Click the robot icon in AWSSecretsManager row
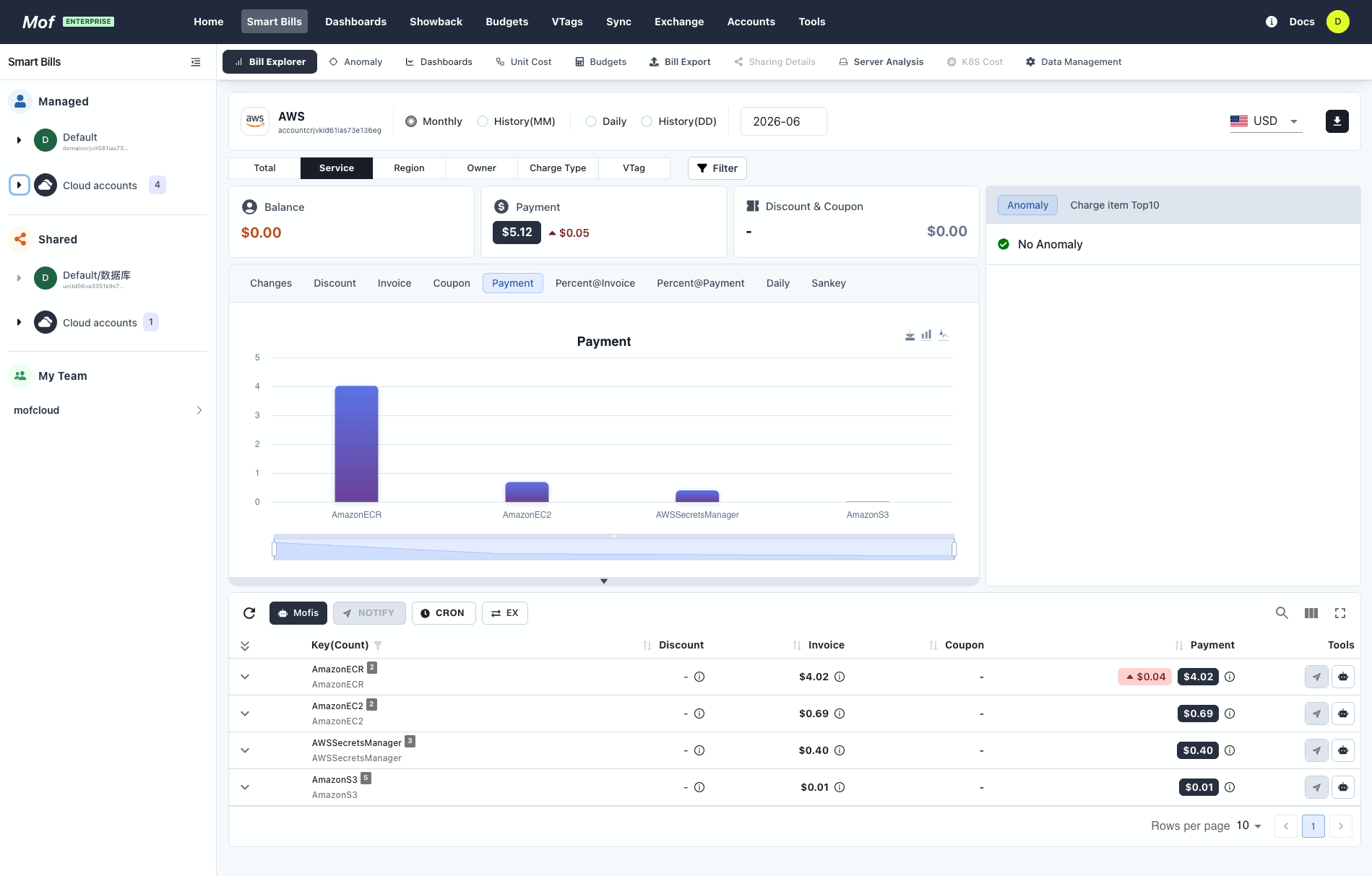The width and height of the screenshot is (1372, 876). 1342,750
